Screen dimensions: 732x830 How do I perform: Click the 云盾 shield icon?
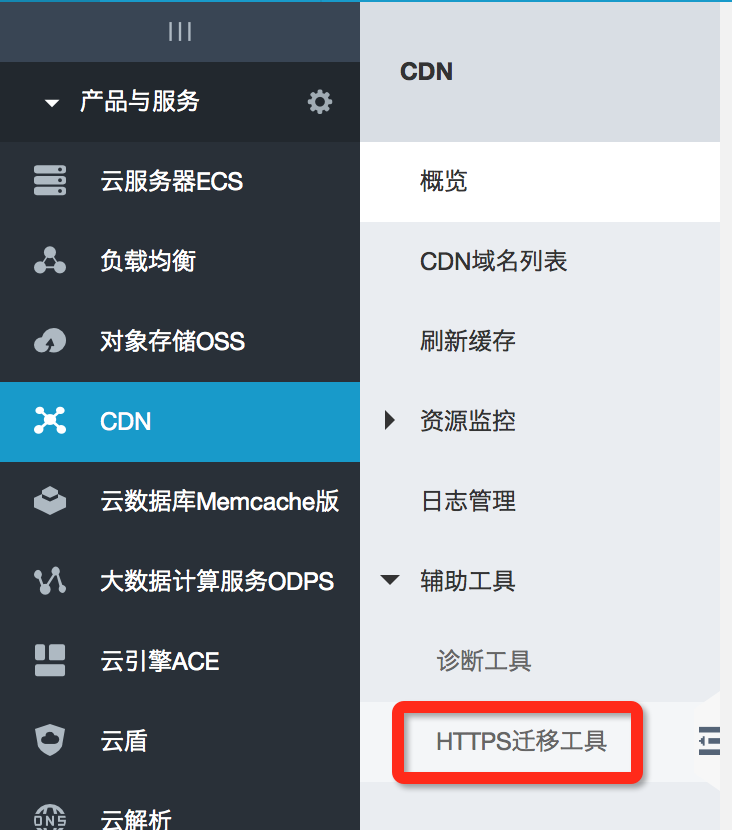(x=50, y=741)
